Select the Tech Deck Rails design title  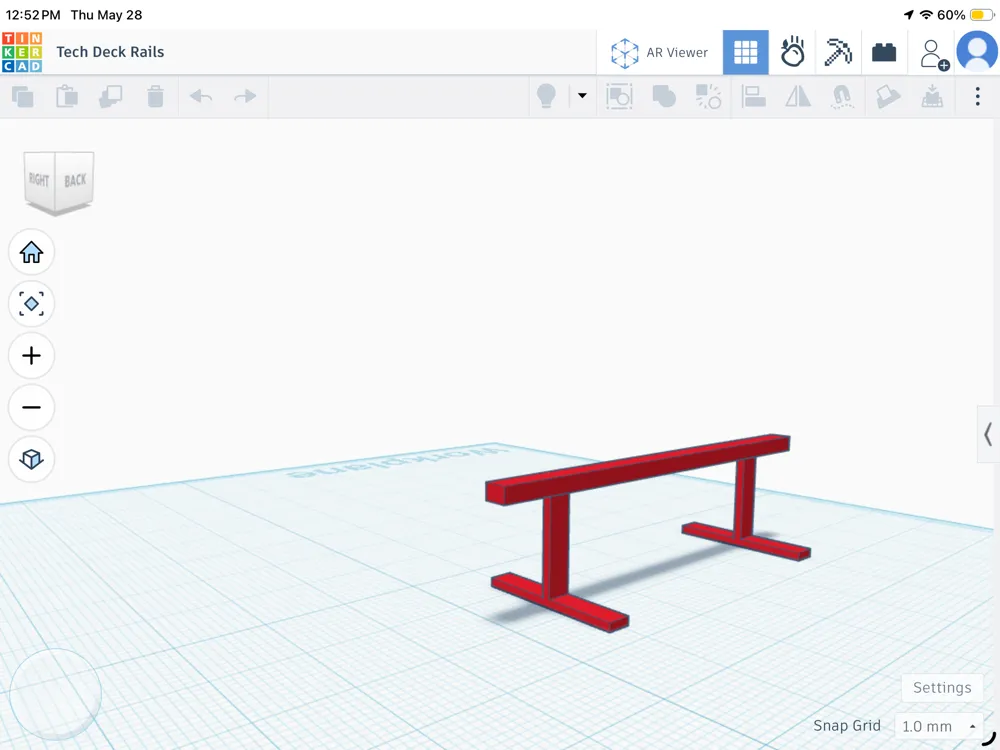[x=110, y=52]
